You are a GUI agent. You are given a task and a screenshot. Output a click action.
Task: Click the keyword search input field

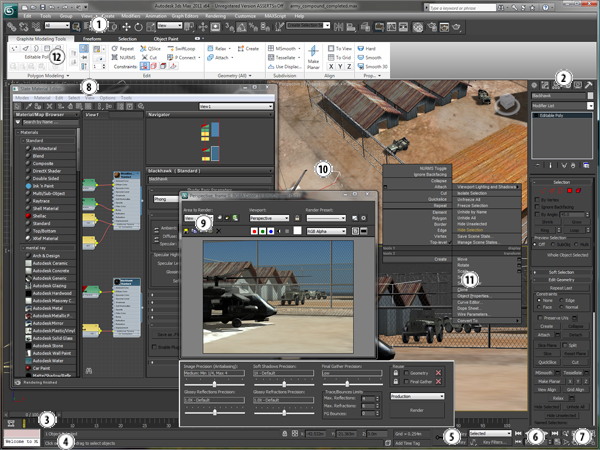(x=462, y=9)
